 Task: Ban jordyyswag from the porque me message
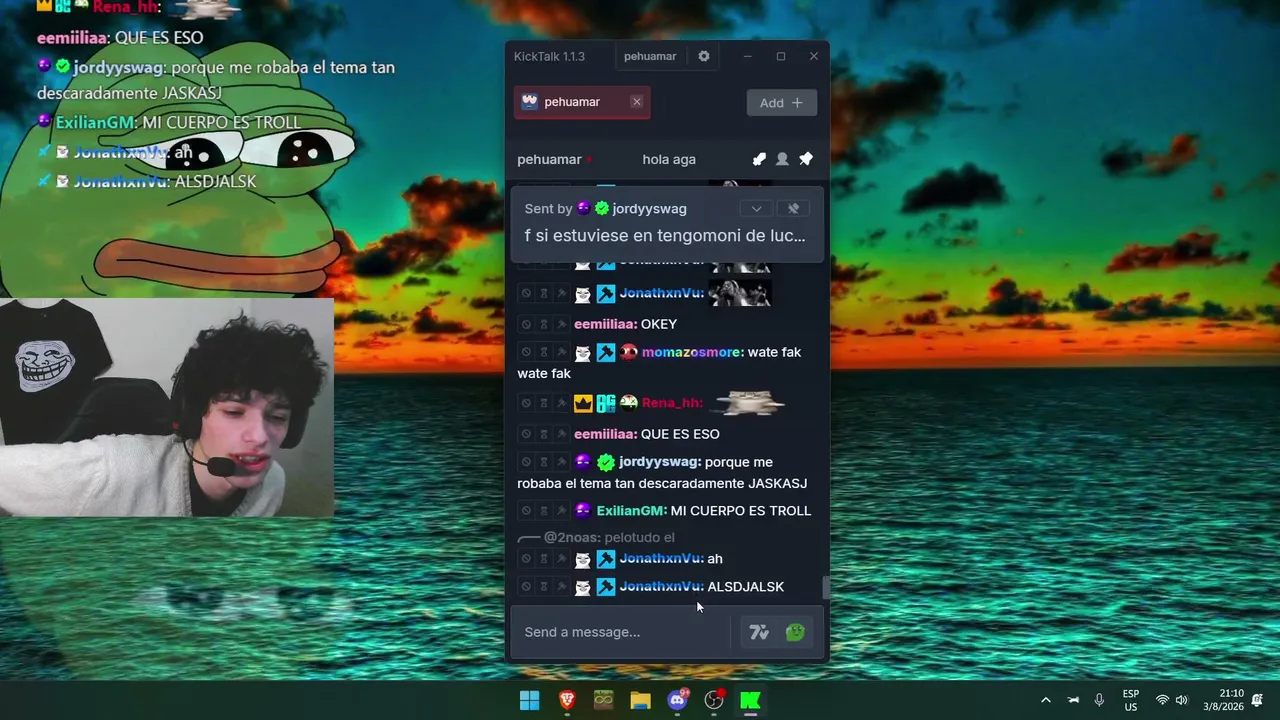coord(526,462)
